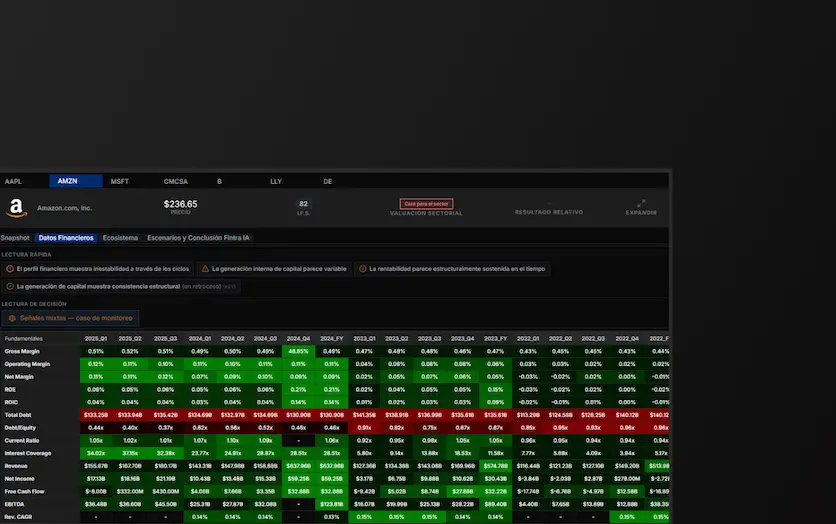
Task: Click the highlighted 48.85% Gross Margin cell
Action: [298, 351]
